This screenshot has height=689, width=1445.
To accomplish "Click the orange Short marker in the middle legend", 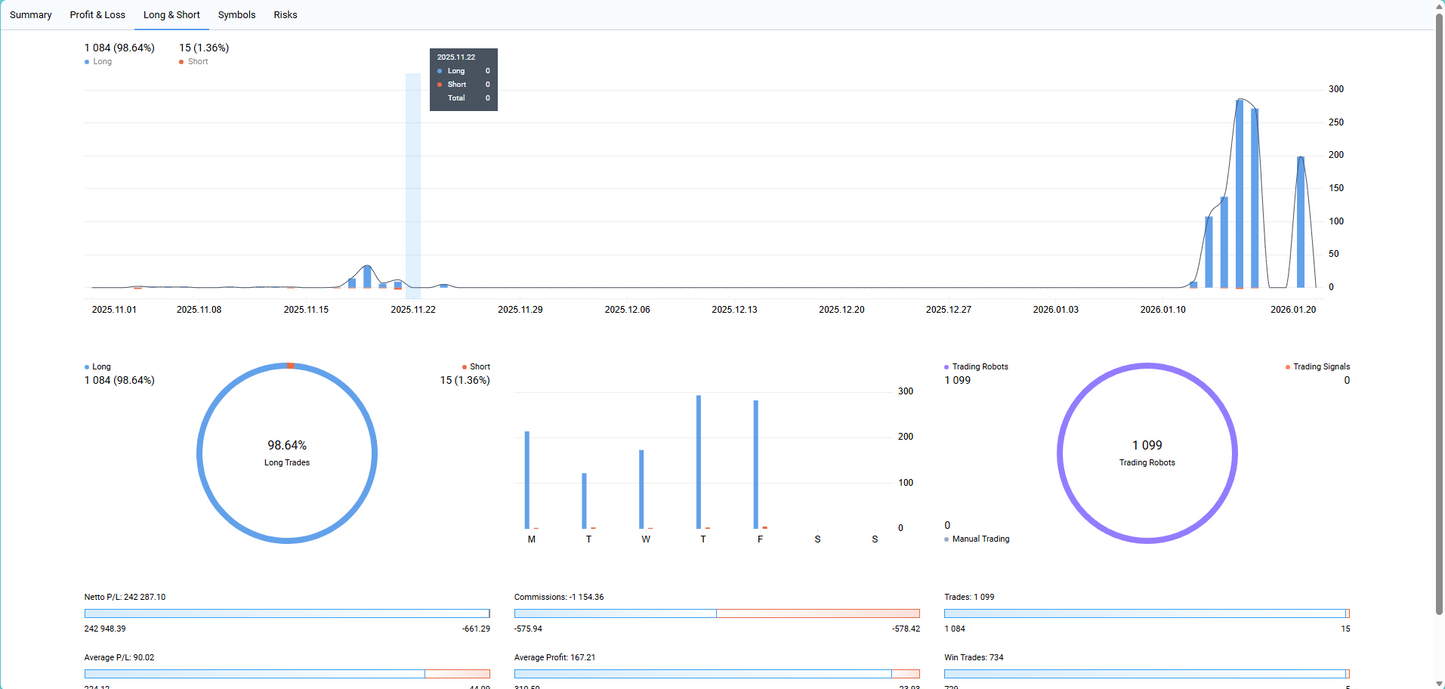I will pyautogui.click(x=463, y=366).
